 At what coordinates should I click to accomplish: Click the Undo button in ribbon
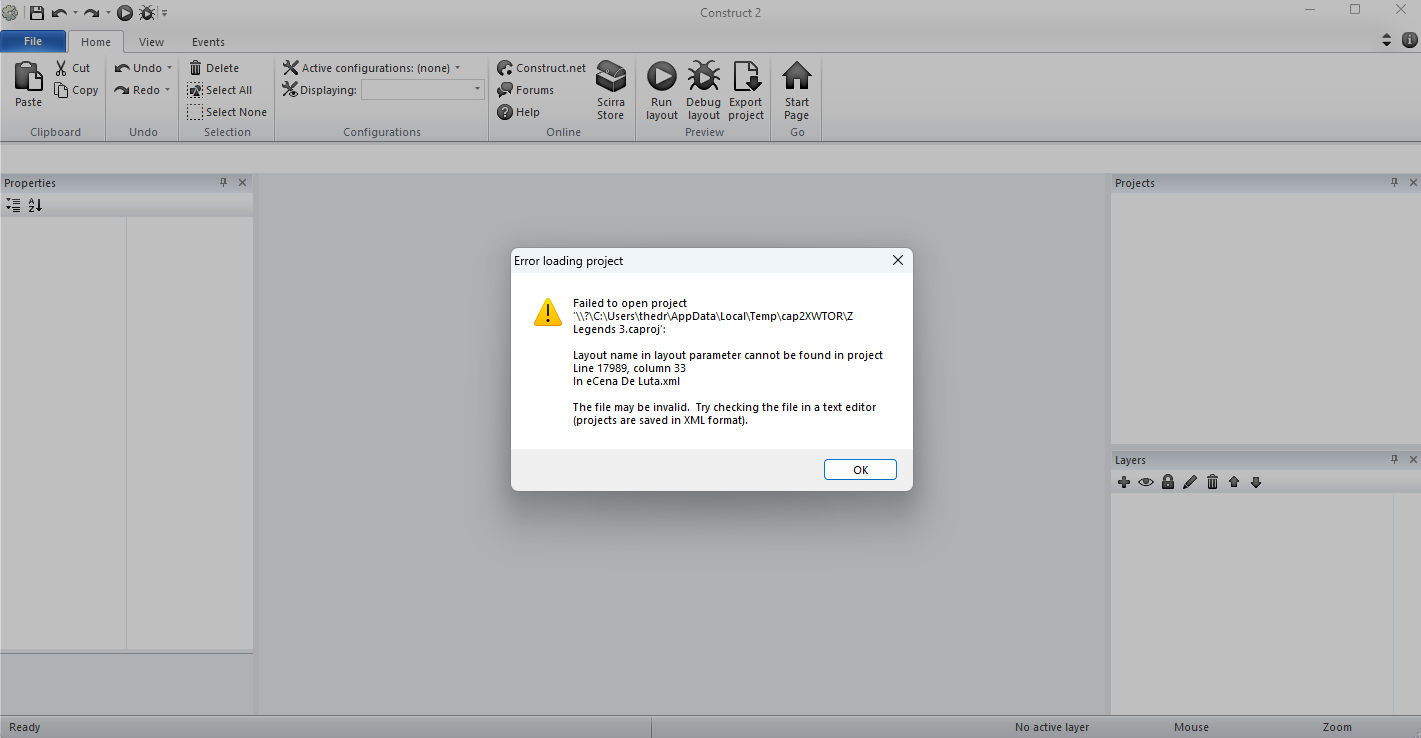(x=138, y=68)
